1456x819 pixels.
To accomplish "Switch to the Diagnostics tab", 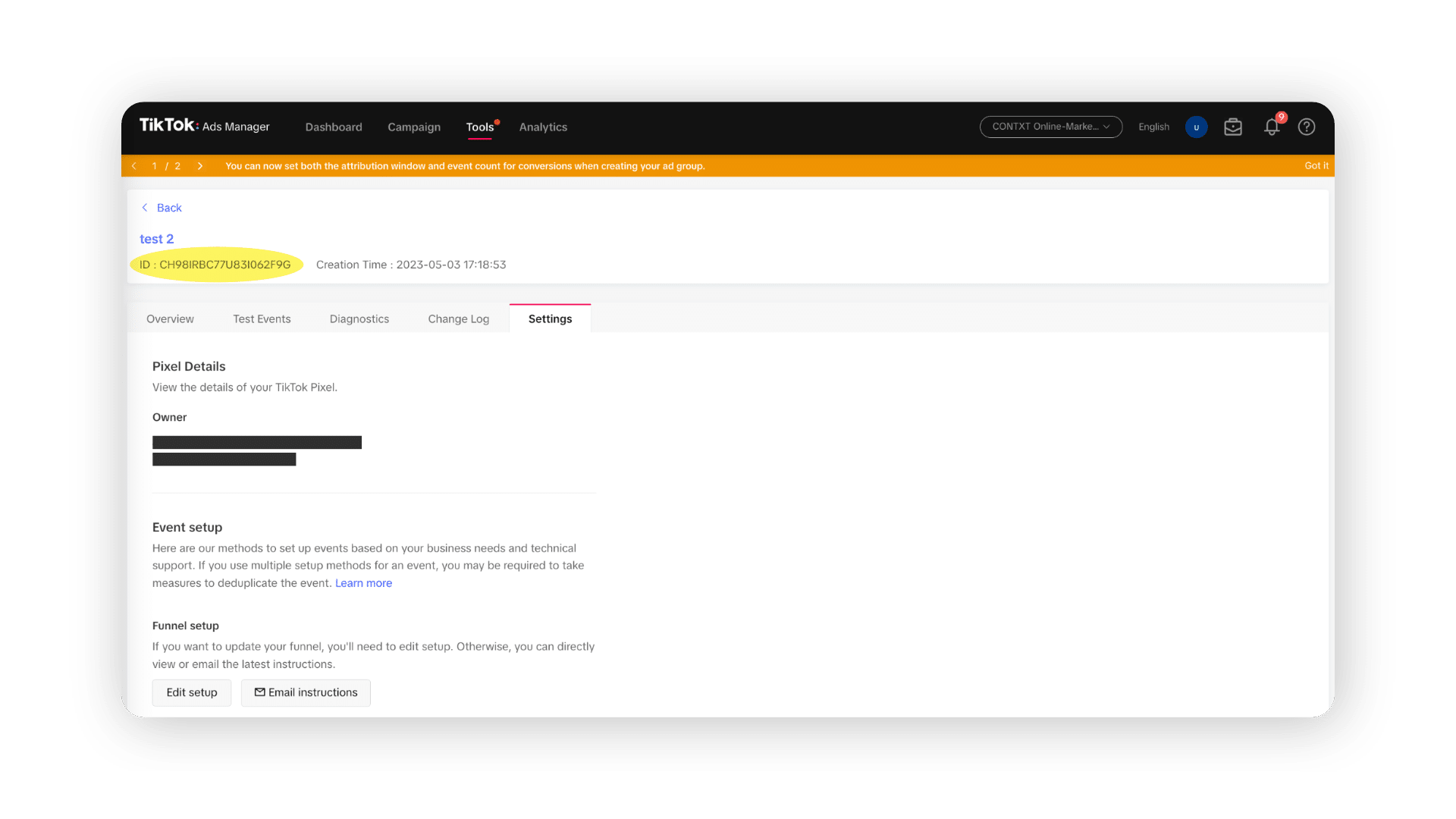I will tap(359, 319).
